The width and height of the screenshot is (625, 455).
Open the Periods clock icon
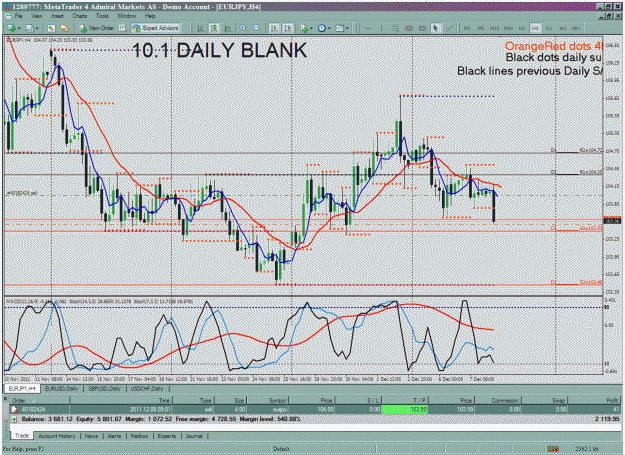(322, 28)
